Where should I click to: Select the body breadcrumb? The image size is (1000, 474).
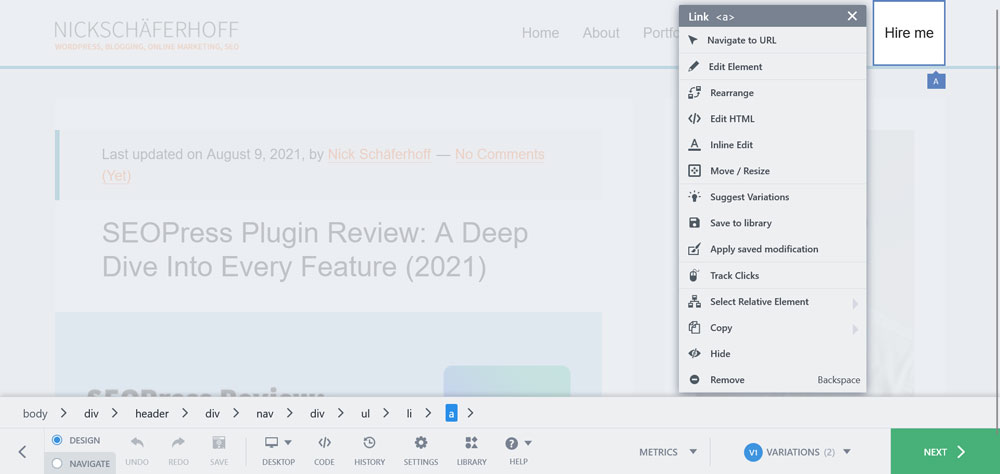coord(35,413)
